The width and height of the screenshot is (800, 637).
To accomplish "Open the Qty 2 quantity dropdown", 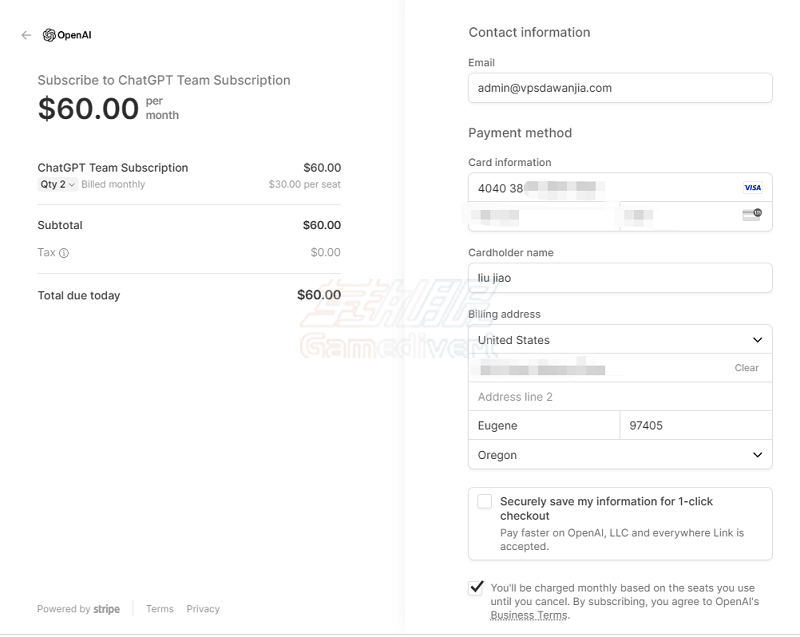I will (x=57, y=185).
